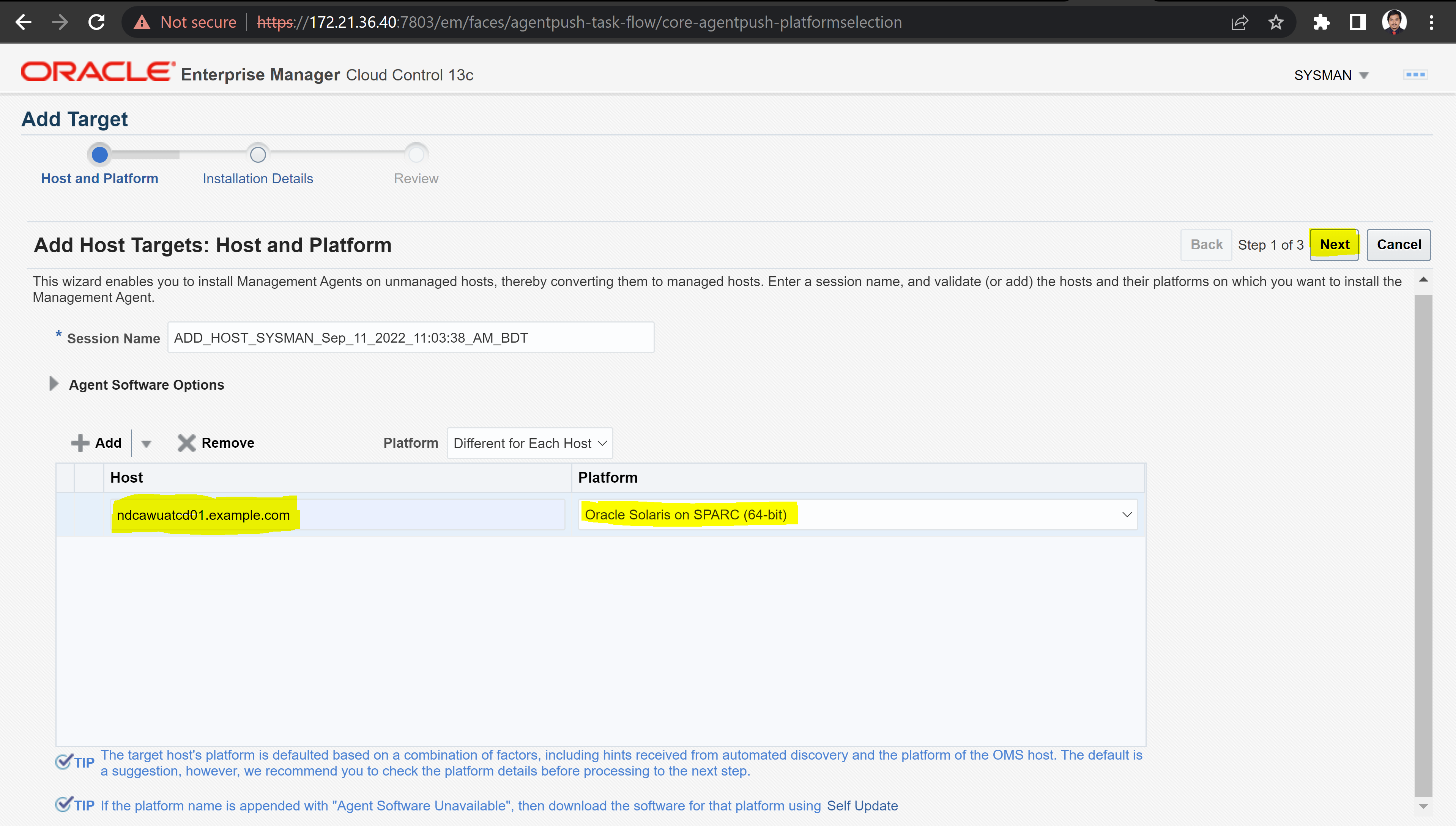Click the first TIP checkmark icon
The image size is (1456, 826).
[x=63, y=761]
